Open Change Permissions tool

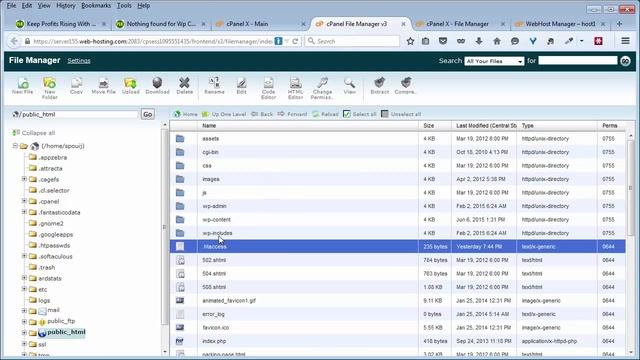pos(322,88)
